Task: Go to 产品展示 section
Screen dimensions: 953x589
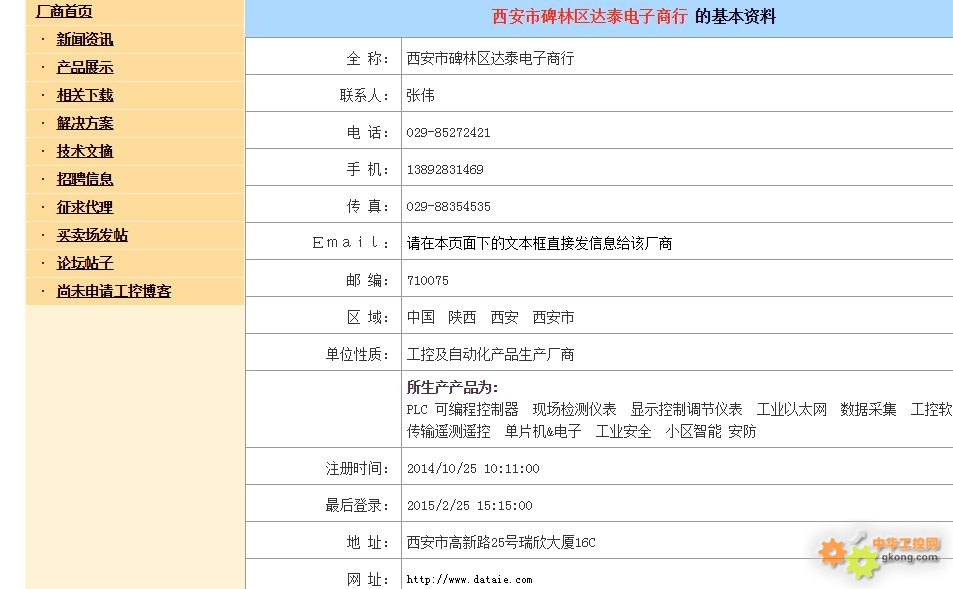Action: (85, 67)
